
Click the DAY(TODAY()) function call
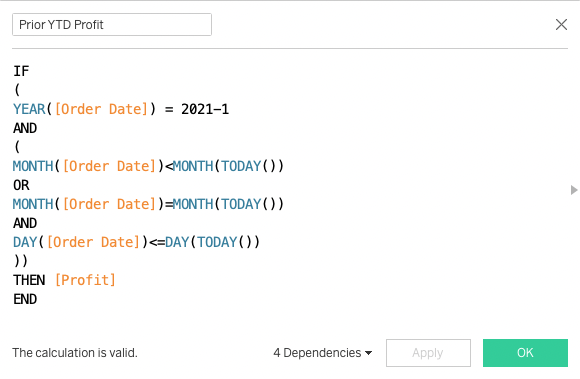point(213,242)
